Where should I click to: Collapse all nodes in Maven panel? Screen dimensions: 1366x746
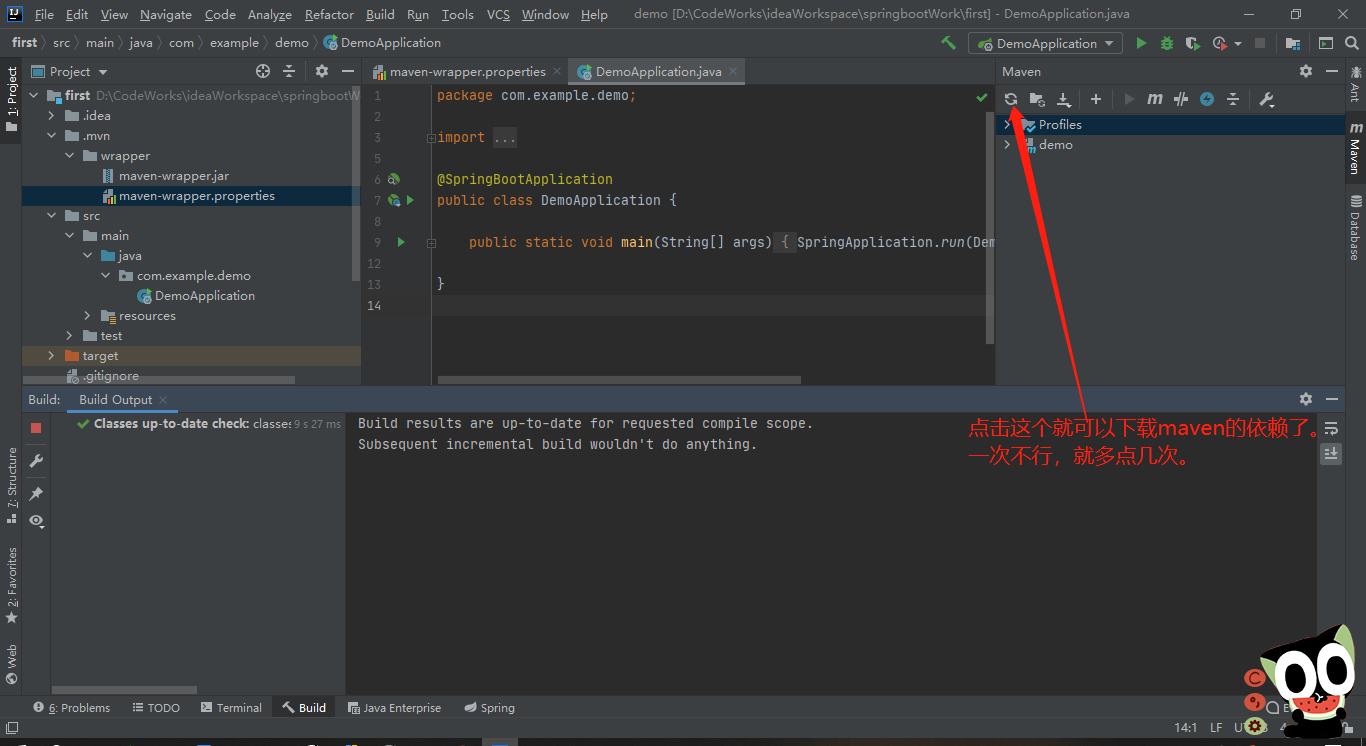tap(1233, 99)
